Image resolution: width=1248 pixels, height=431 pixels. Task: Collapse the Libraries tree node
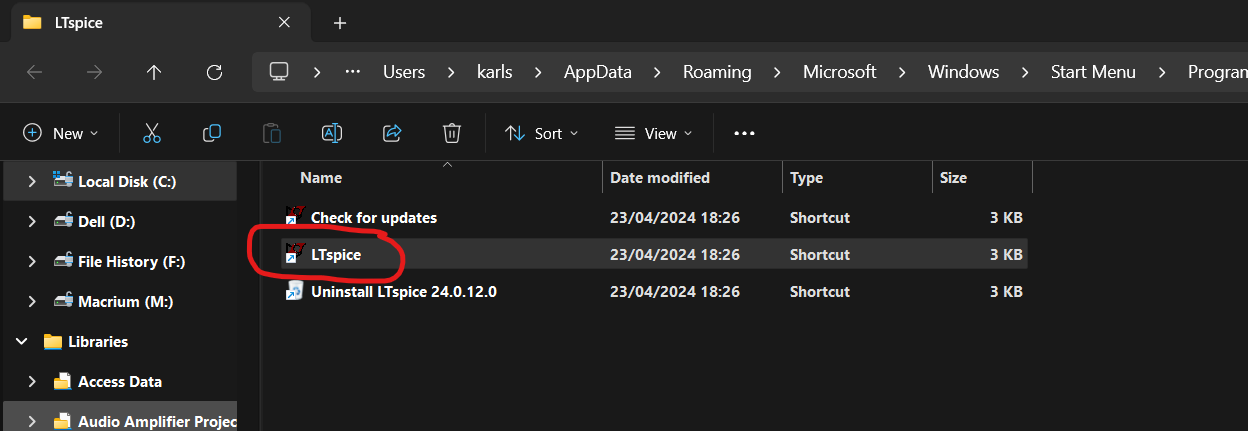(x=21, y=341)
